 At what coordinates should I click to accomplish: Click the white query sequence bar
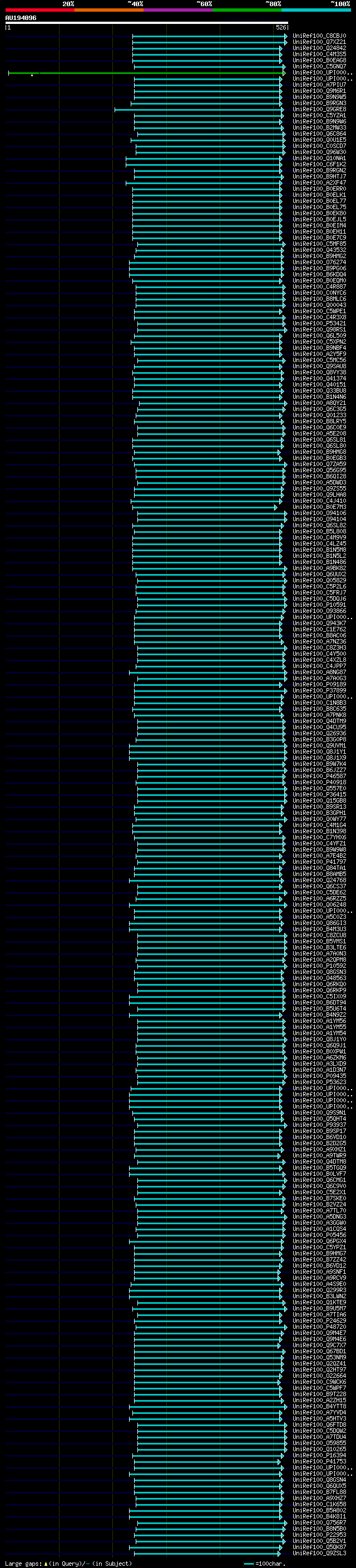(147, 23)
